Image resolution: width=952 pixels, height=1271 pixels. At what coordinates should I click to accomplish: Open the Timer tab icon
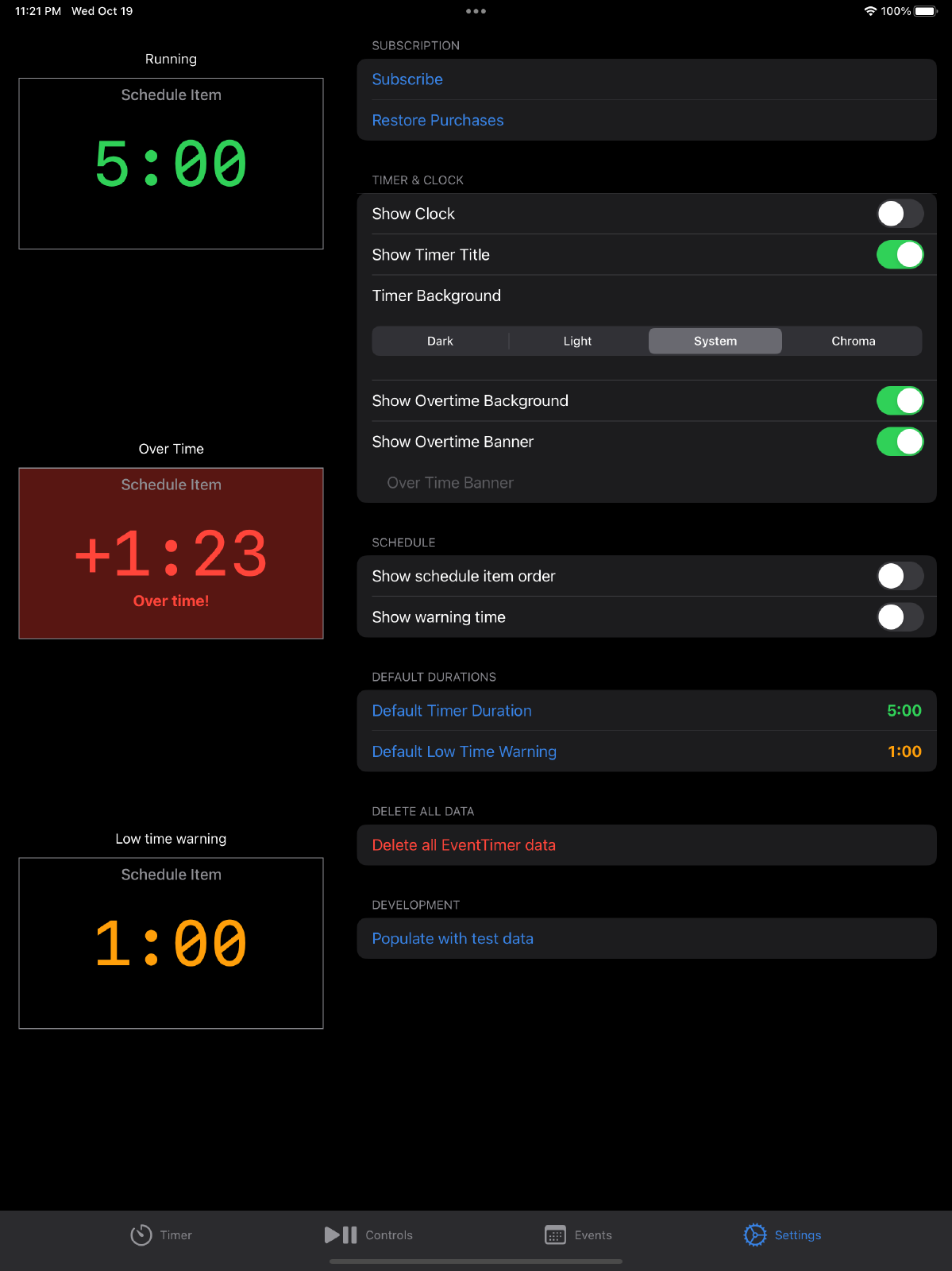point(141,1234)
